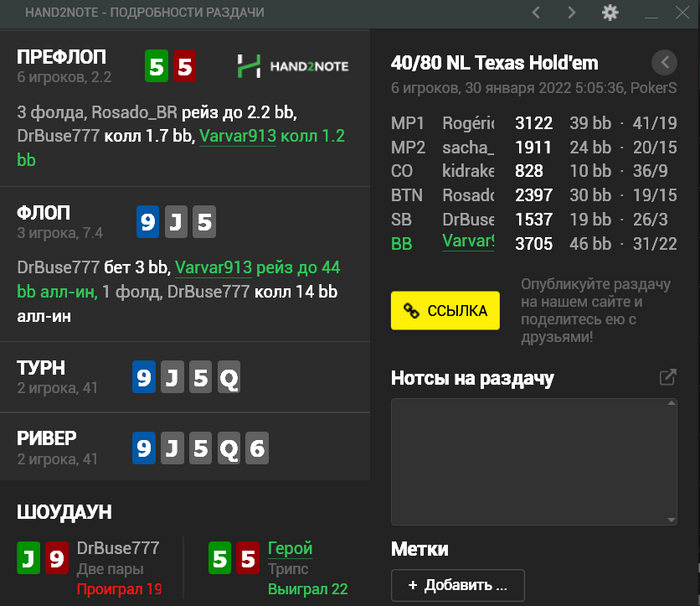Click the ШОУДАУН heading
The width and height of the screenshot is (700, 606).
64,512
